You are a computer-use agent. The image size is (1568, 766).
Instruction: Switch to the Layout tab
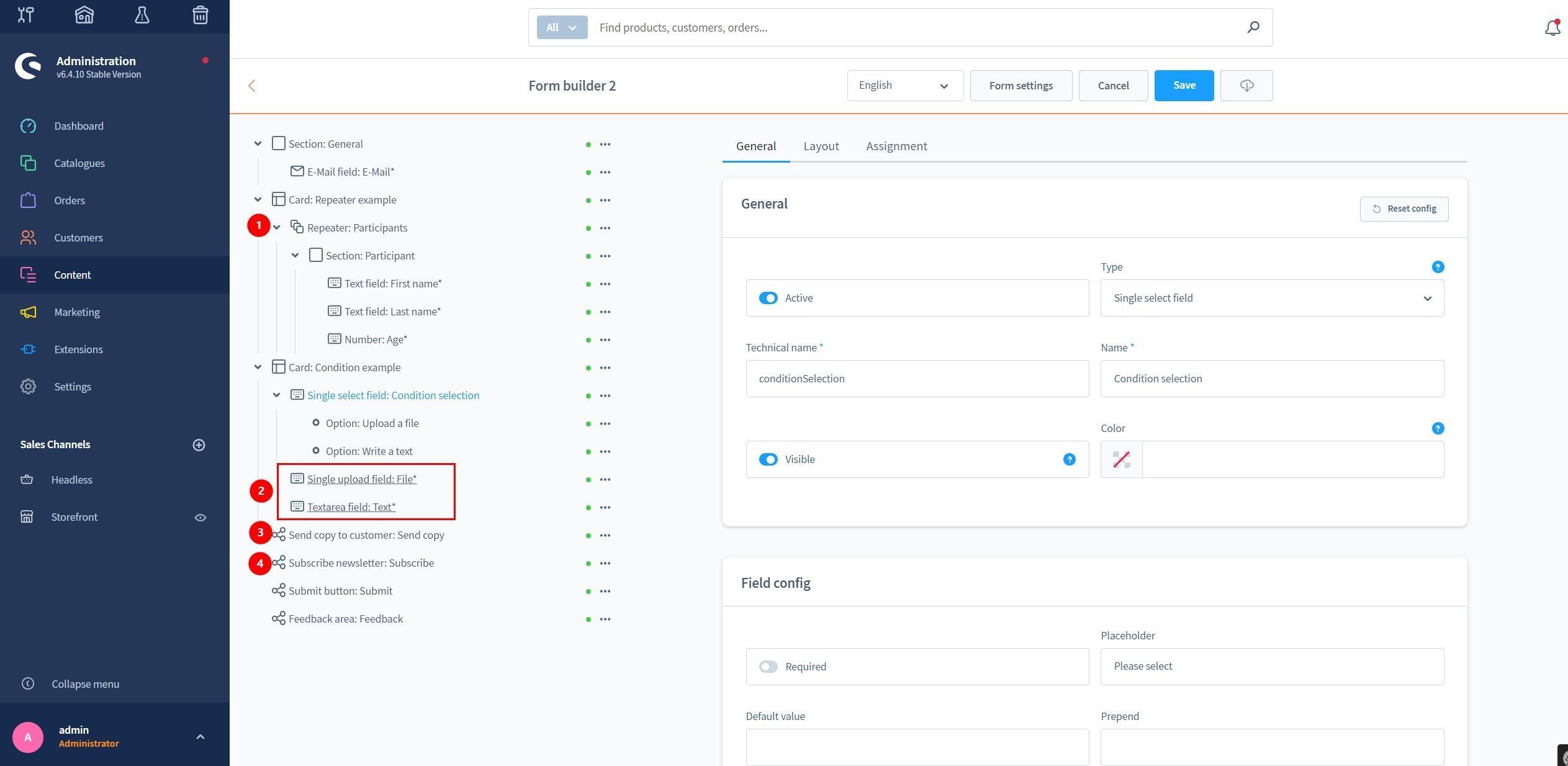[x=821, y=146]
